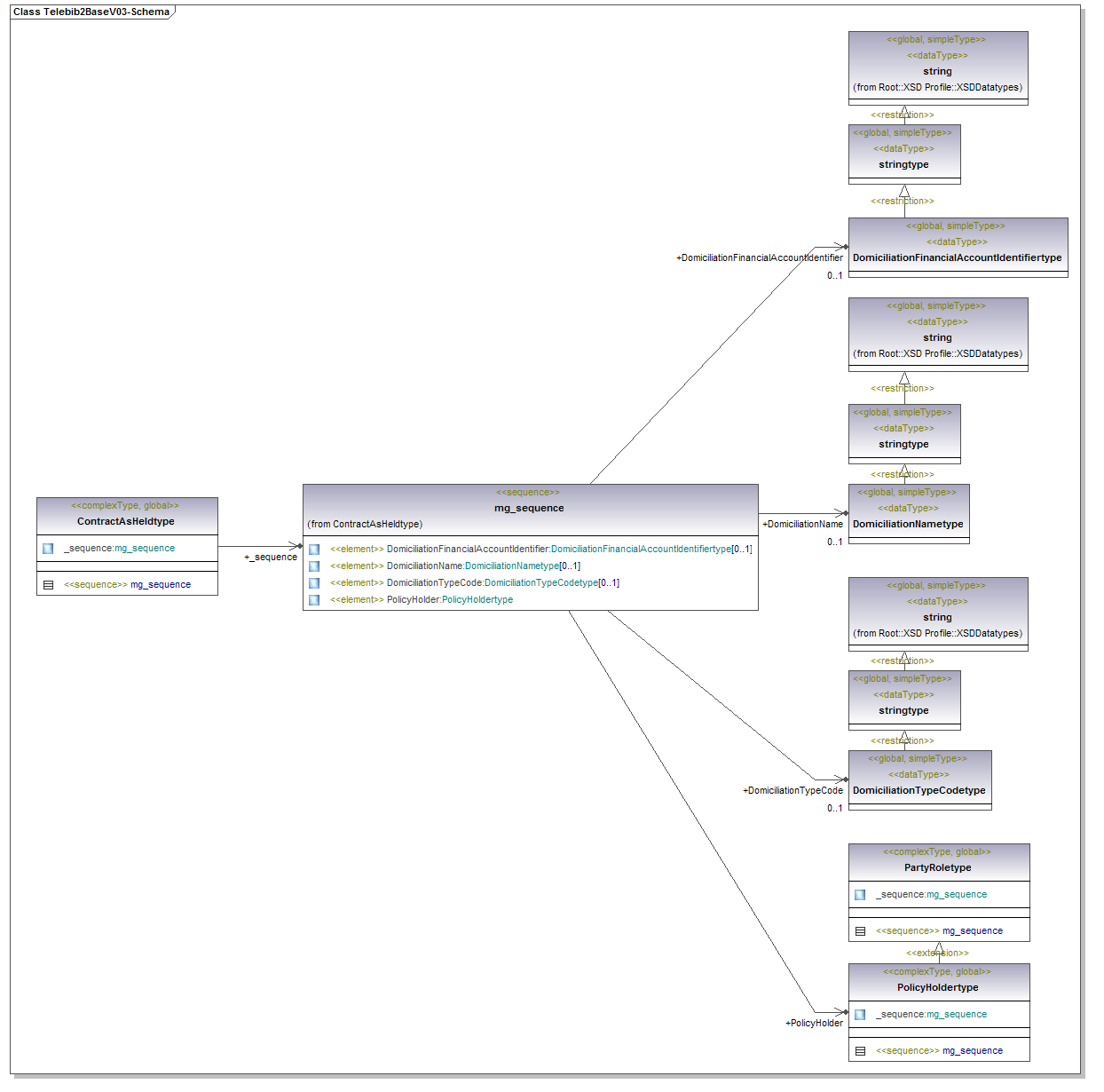Select the diagram frame tab Class Telebib2BaseV03-Schema
Screen dimensions: 1104x1092
(91, 12)
